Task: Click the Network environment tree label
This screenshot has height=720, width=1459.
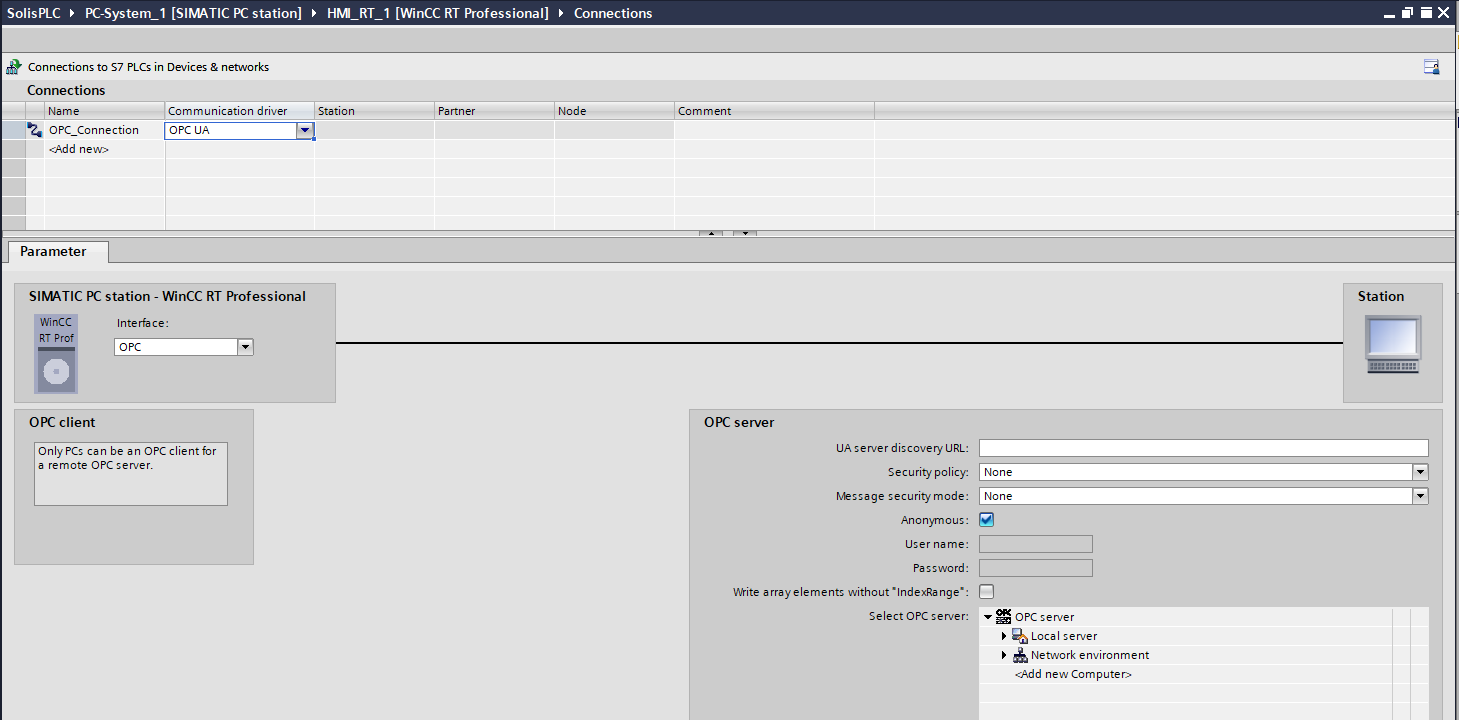Action: point(1090,655)
